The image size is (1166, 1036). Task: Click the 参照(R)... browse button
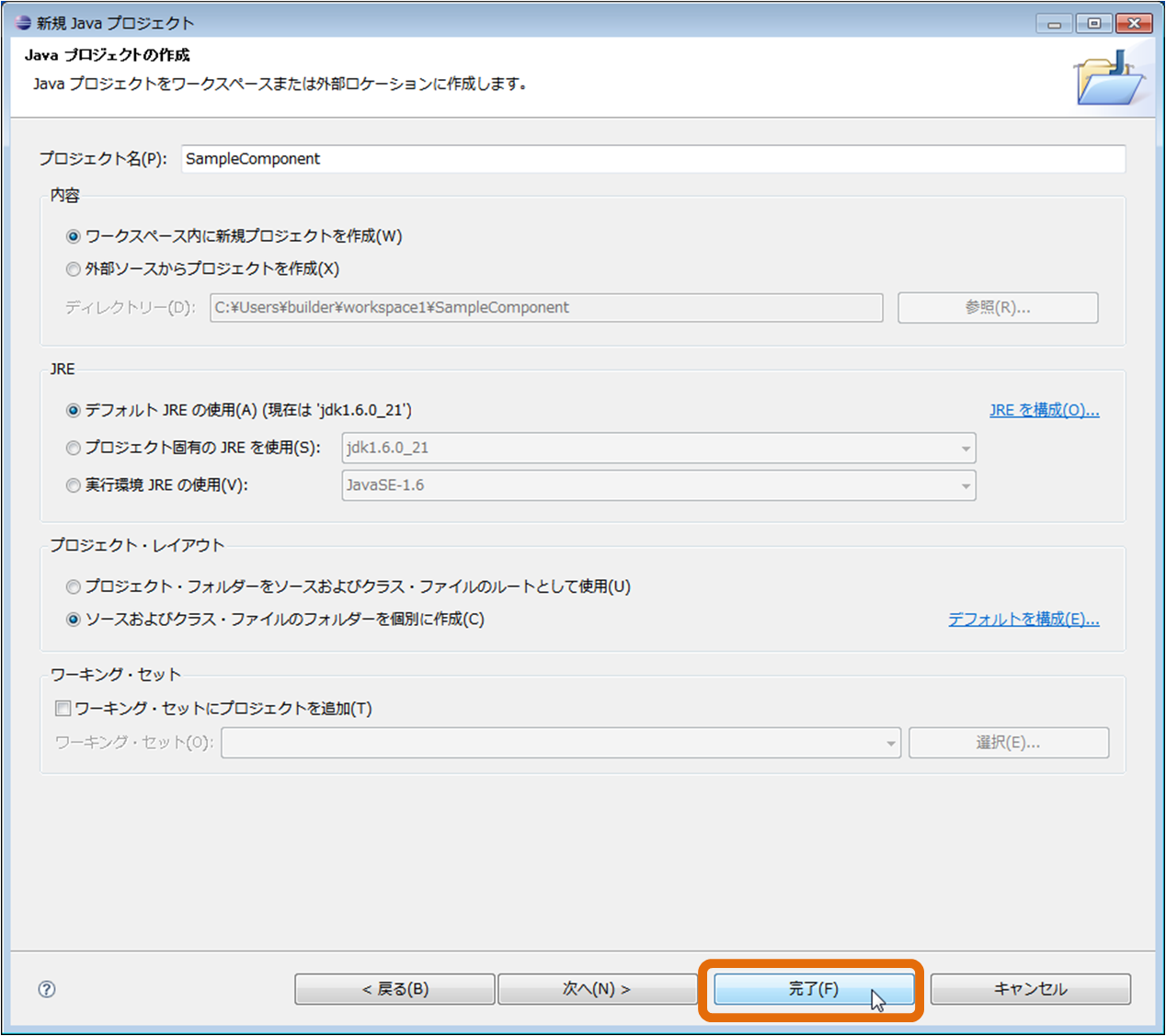click(998, 308)
